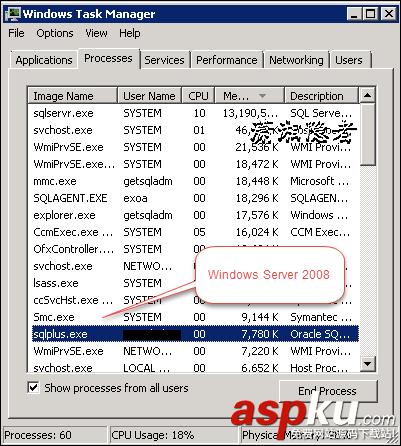Viewport: 401px width, 446px height.
Task: Click the scrollbar up arrow
Action: [368, 96]
